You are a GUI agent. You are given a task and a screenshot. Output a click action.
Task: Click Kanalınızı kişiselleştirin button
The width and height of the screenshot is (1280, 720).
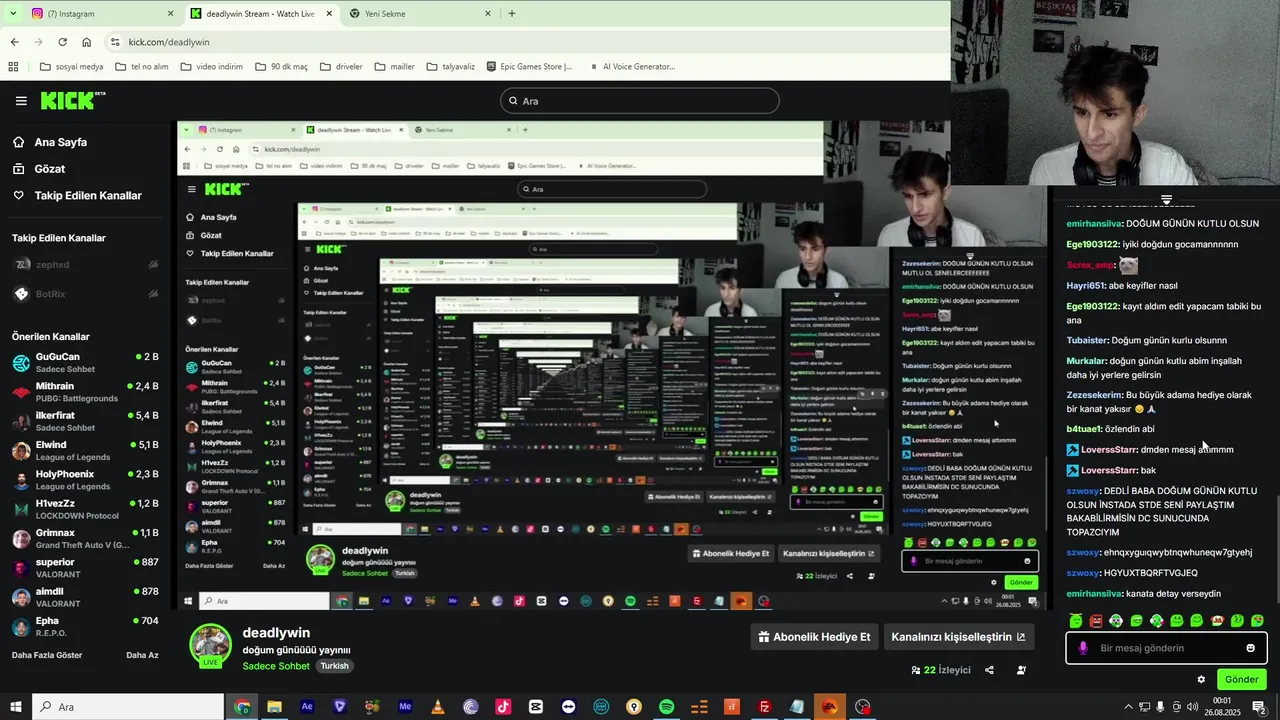pos(958,637)
